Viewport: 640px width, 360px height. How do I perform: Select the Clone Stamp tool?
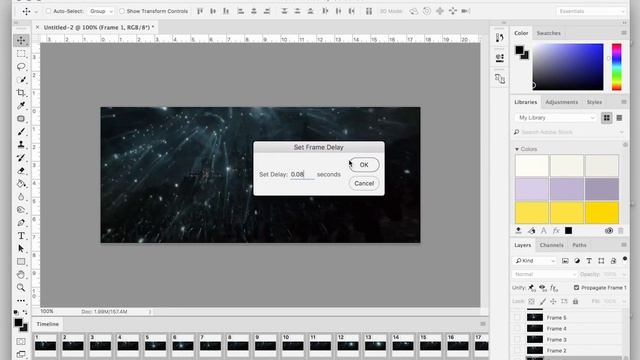point(21,144)
